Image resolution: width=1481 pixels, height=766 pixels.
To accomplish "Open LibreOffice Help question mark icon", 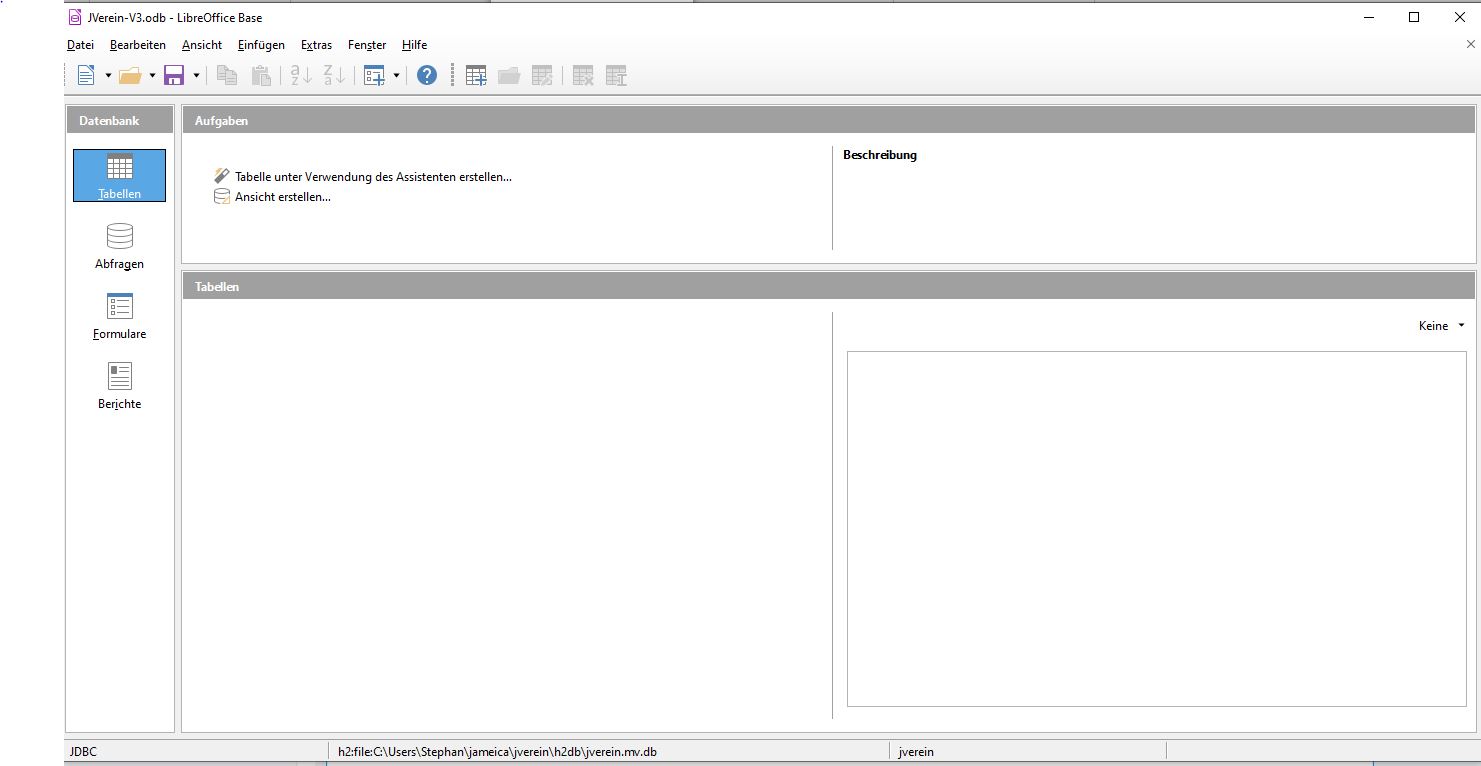I will click(x=427, y=75).
